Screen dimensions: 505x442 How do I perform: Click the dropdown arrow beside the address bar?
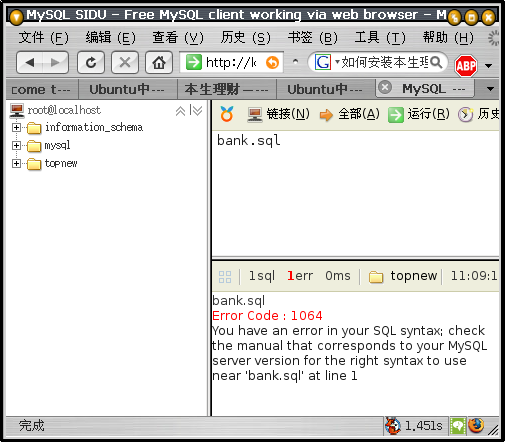(295, 62)
